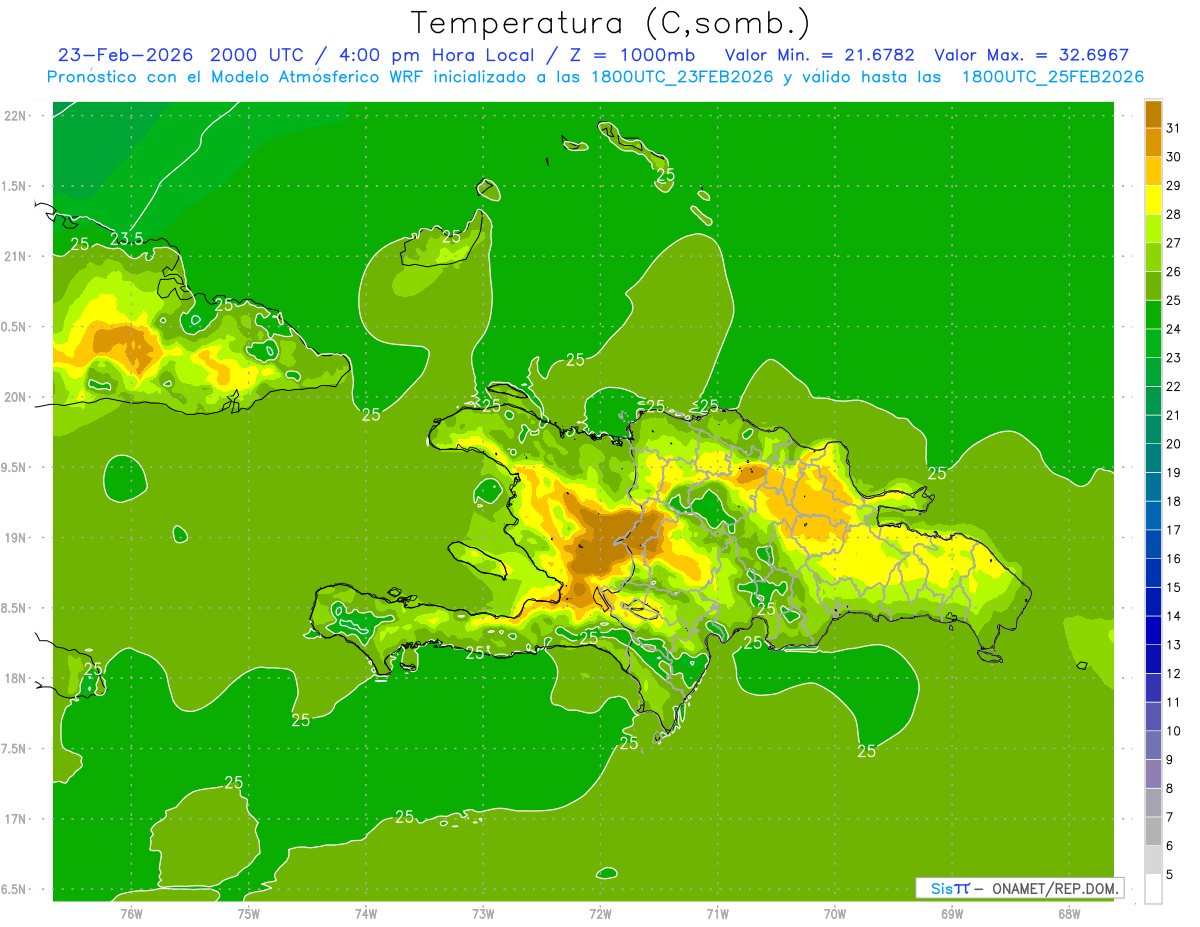Click the "20N" latitude axis label

15,397
